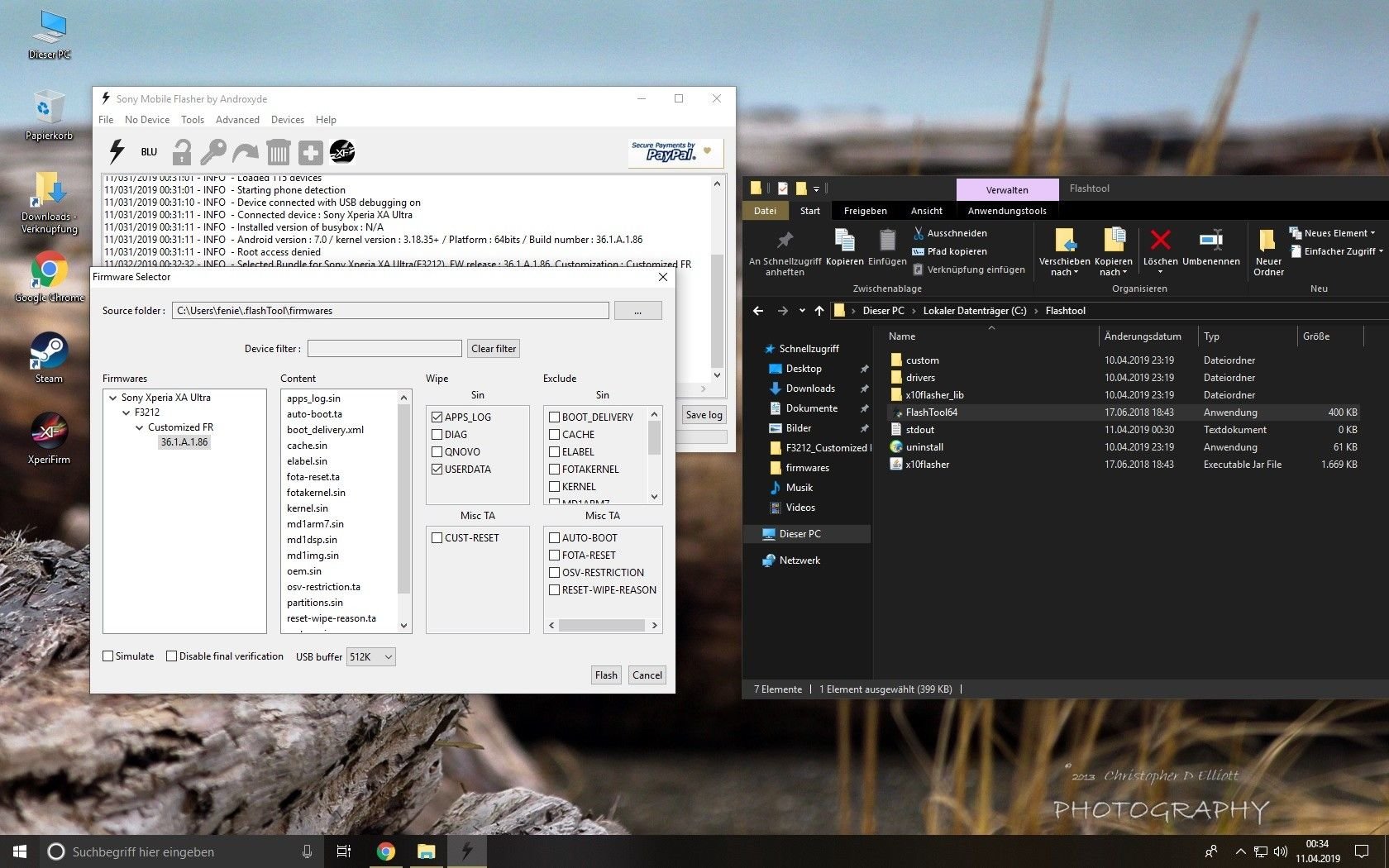Click the BLU bootloader unlock button
Image resolution: width=1389 pixels, height=868 pixels.
149,152
